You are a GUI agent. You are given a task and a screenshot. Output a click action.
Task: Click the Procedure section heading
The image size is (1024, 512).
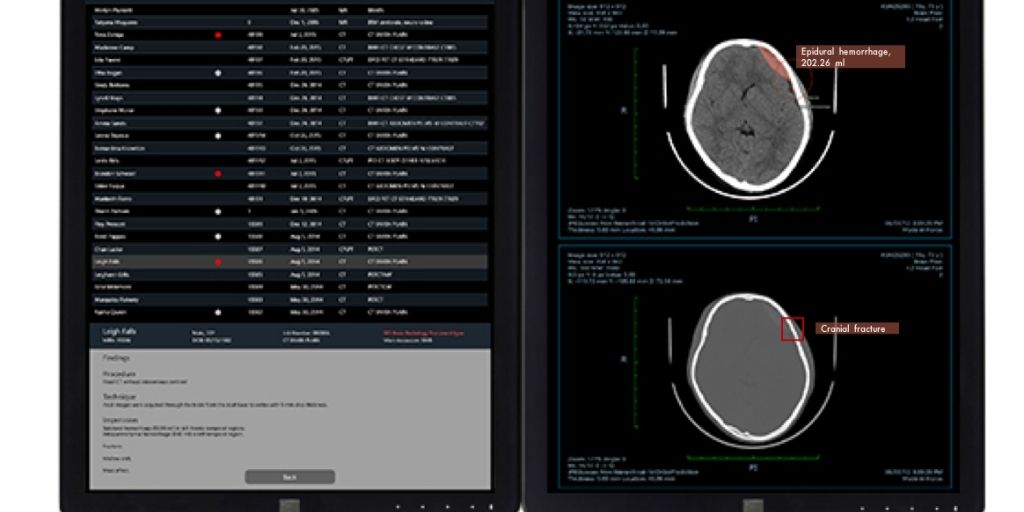click(120, 374)
